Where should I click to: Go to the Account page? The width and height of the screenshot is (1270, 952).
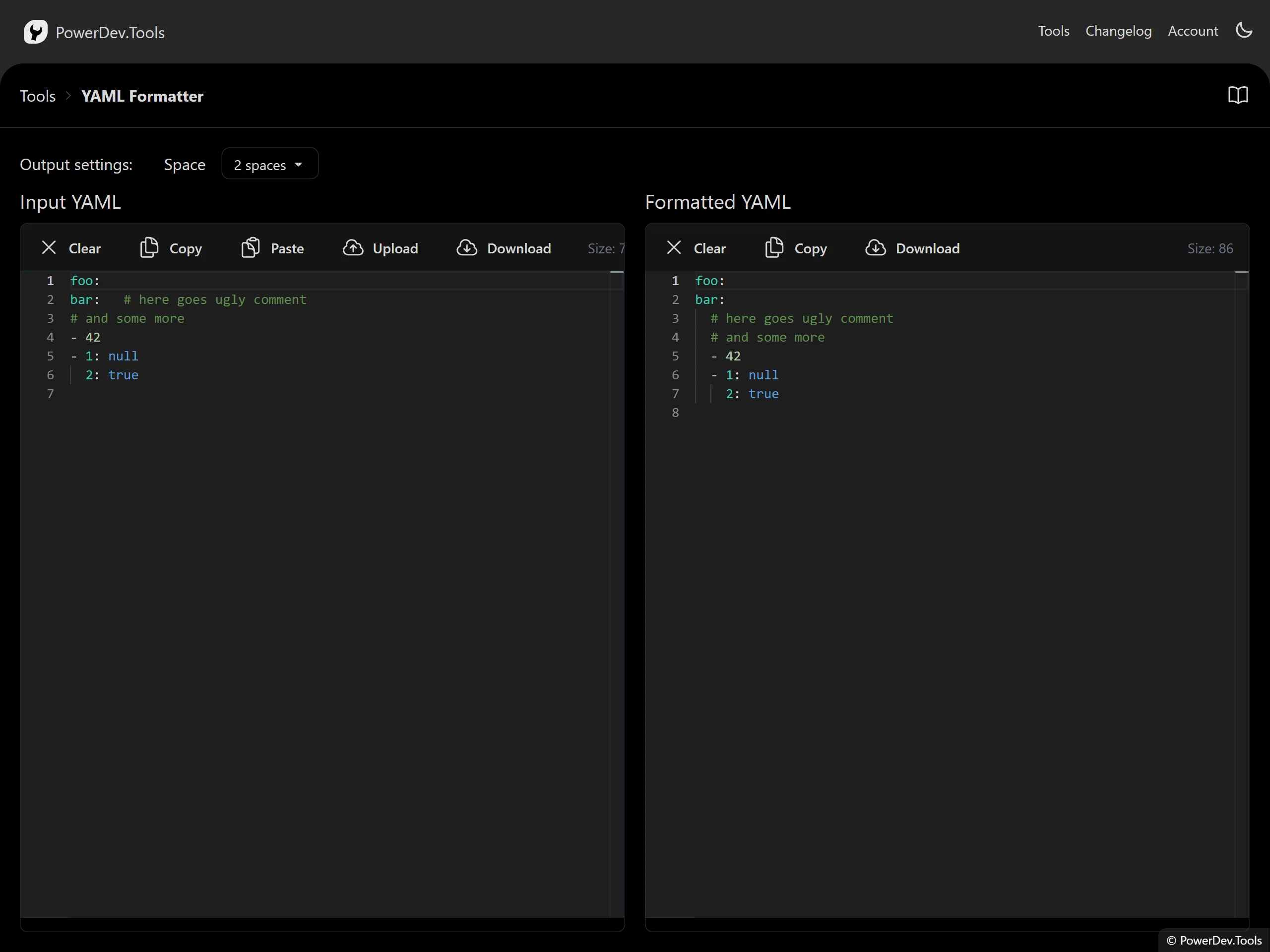pos(1193,31)
